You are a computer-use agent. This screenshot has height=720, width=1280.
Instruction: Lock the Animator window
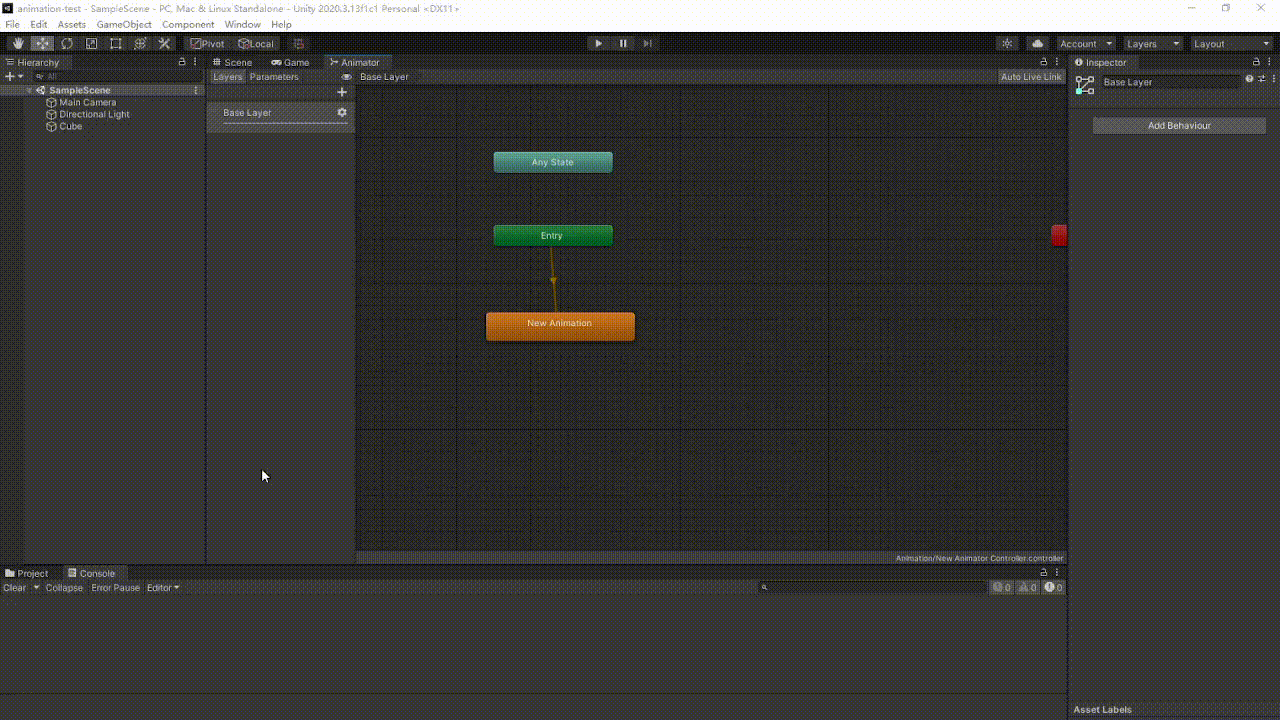(1044, 62)
